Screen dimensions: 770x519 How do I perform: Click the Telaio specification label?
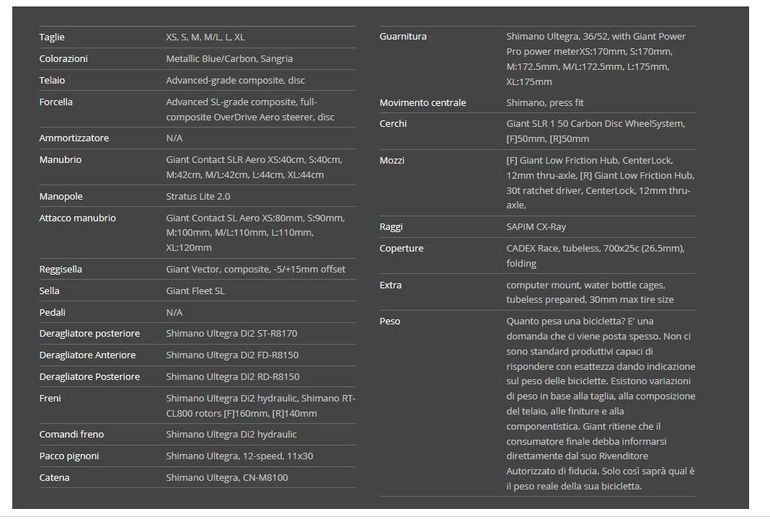point(53,80)
